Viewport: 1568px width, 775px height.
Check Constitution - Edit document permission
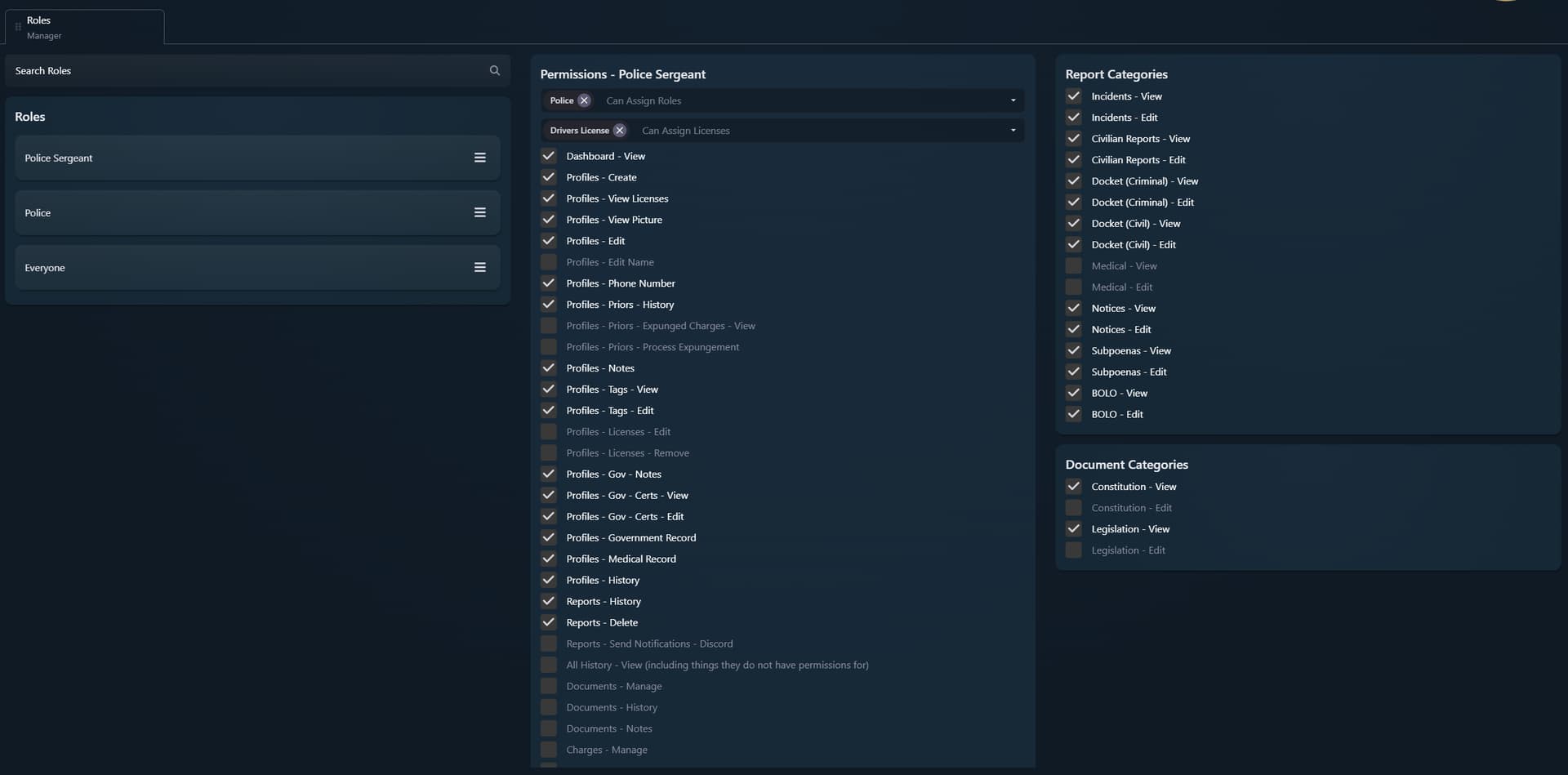point(1074,508)
